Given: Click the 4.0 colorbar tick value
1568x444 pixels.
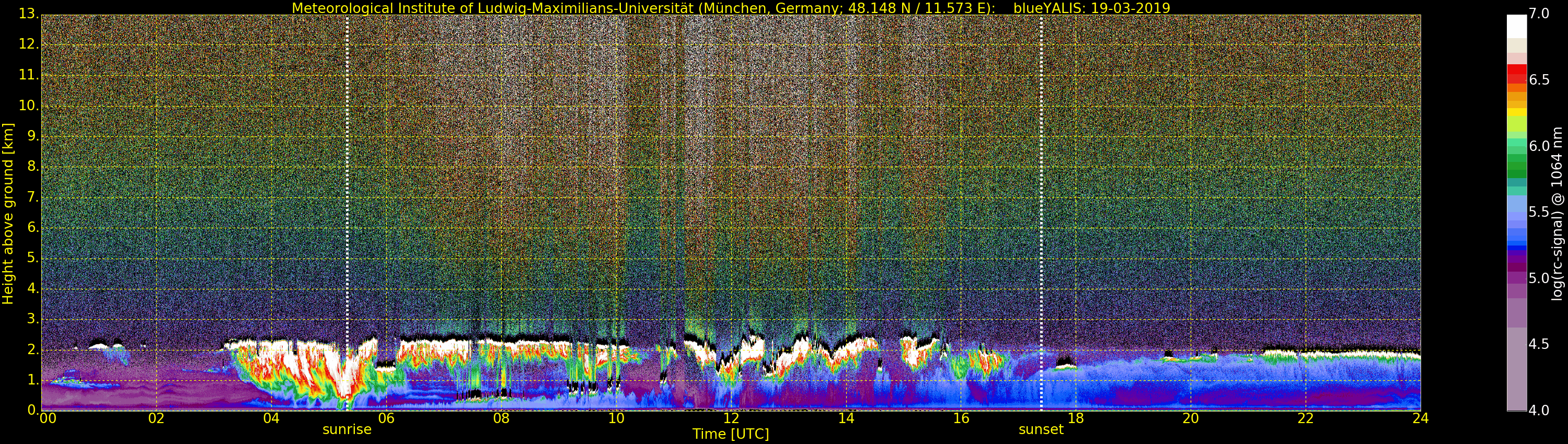Looking at the screenshot, I should coord(1539,411).
